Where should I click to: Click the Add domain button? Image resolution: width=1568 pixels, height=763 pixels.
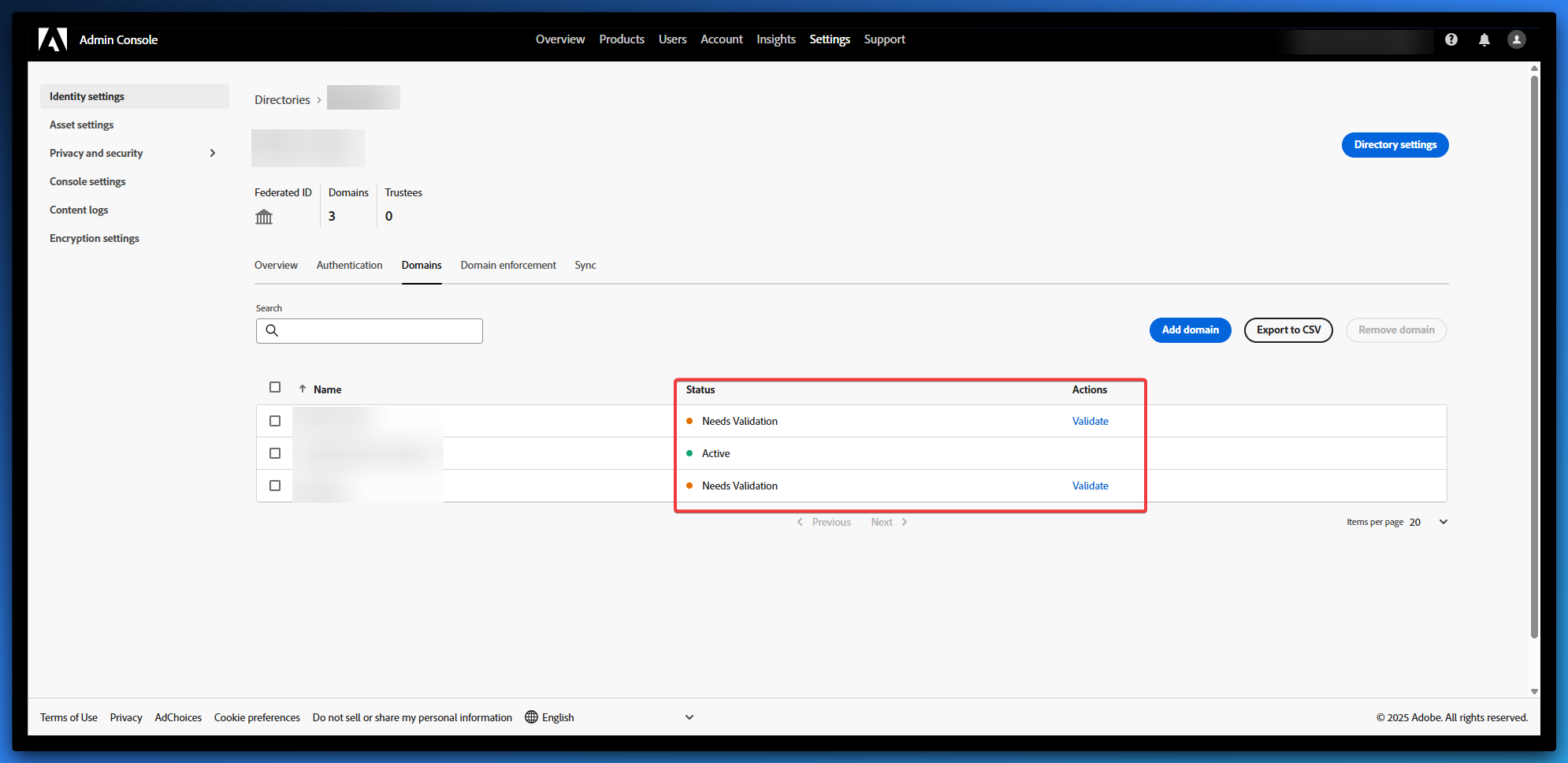1190,330
